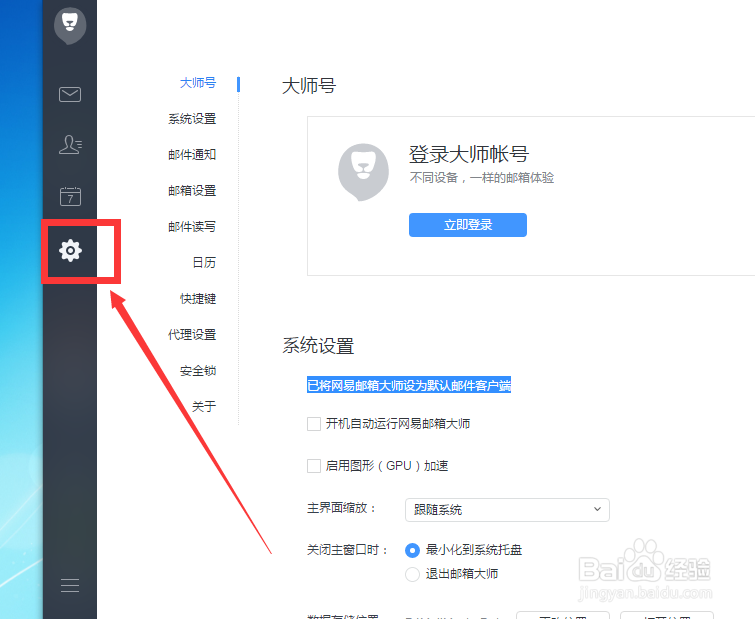Open 快捷键 settings section
The width and height of the screenshot is (755, 619).
coord(198,298)
